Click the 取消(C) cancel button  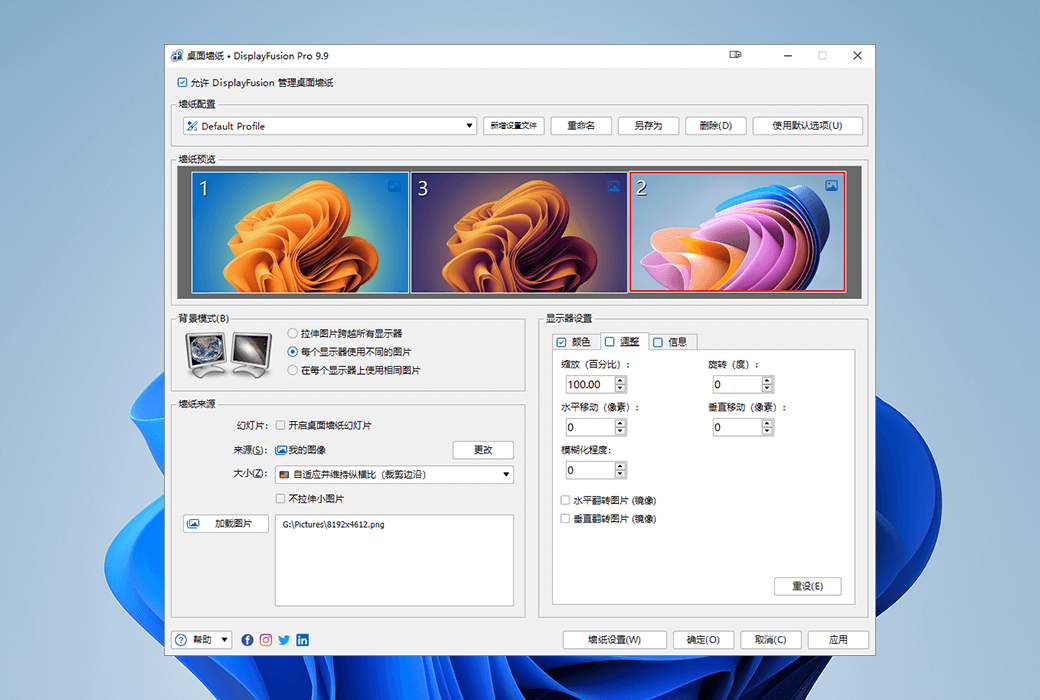coord(771,640)
